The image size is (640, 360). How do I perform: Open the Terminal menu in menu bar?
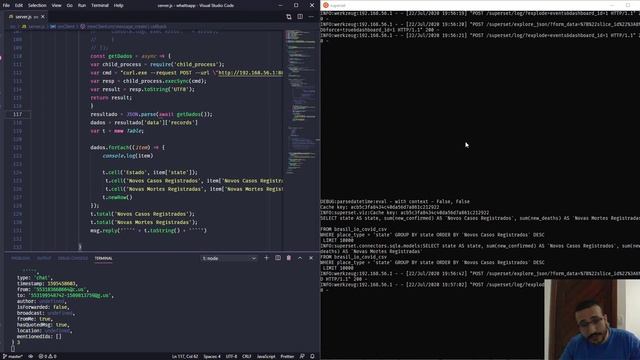tap(100, 5)
